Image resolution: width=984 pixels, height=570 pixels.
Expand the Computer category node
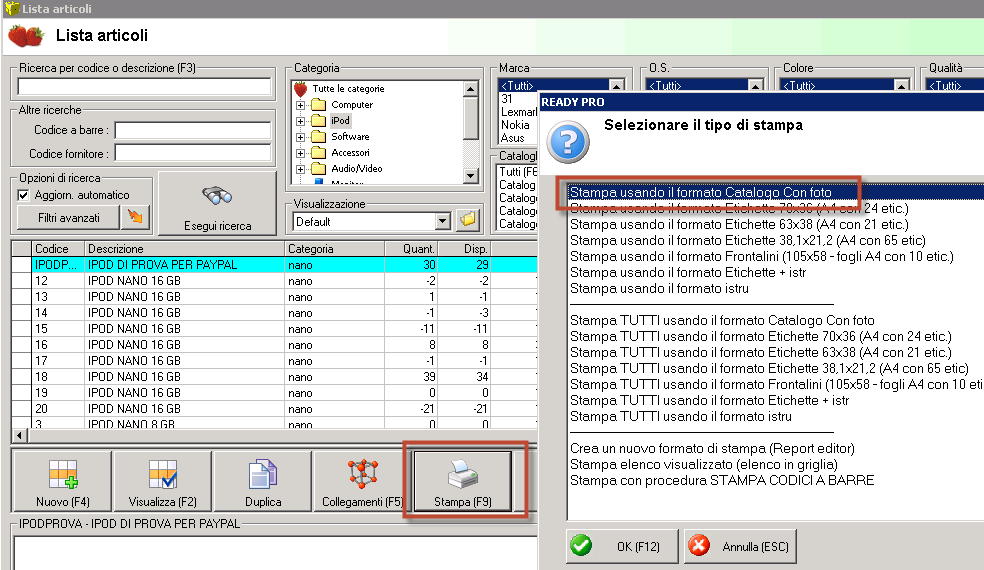pos(301,105)
